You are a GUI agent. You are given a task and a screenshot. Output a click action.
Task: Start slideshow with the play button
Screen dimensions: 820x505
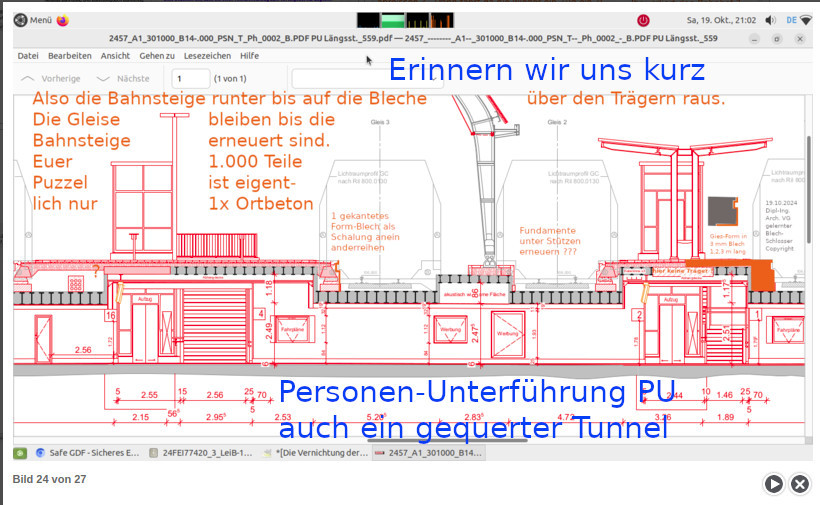(x=774, y=484)
